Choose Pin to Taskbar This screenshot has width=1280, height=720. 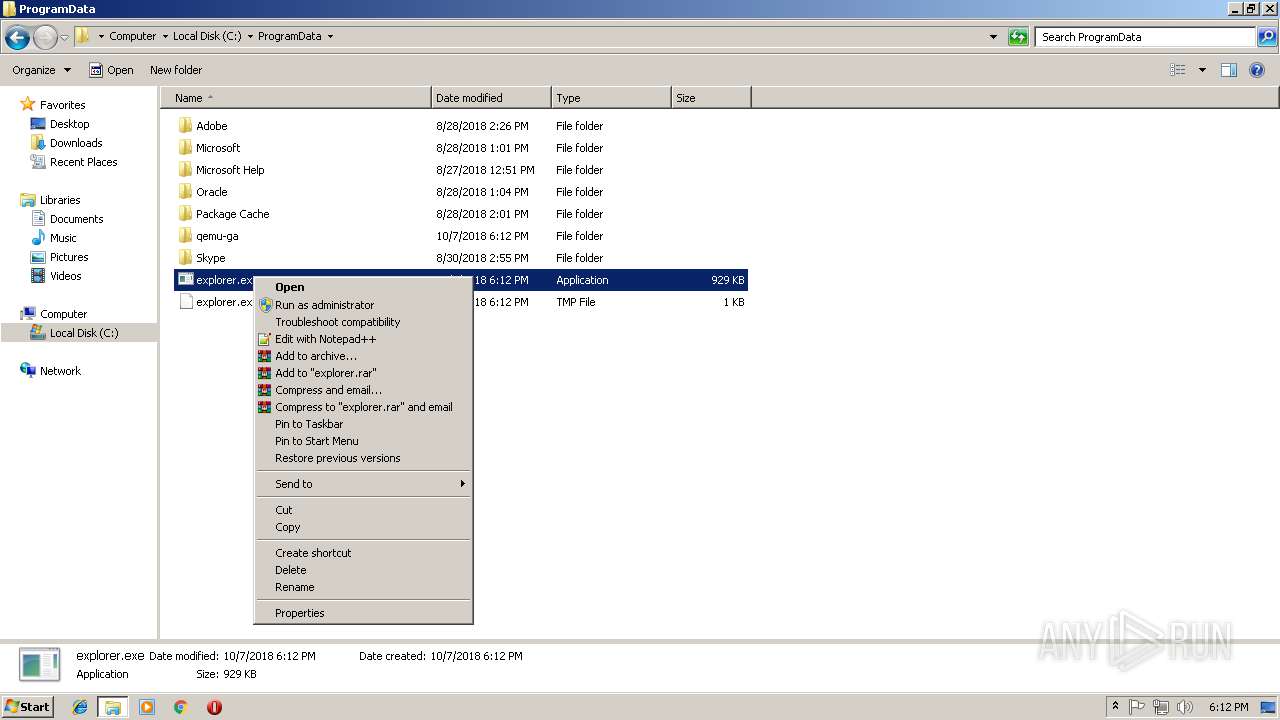pos(363,424)
